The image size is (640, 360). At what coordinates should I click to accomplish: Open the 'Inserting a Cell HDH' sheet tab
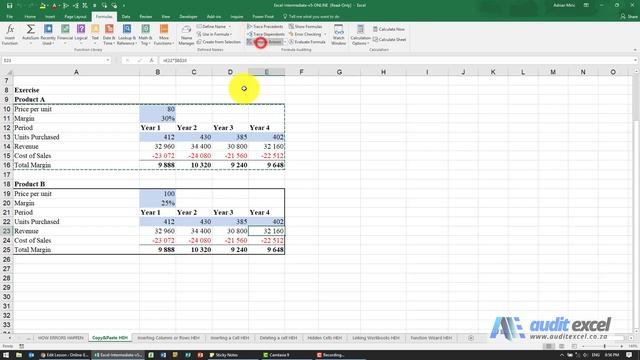(x=229, y=338)
